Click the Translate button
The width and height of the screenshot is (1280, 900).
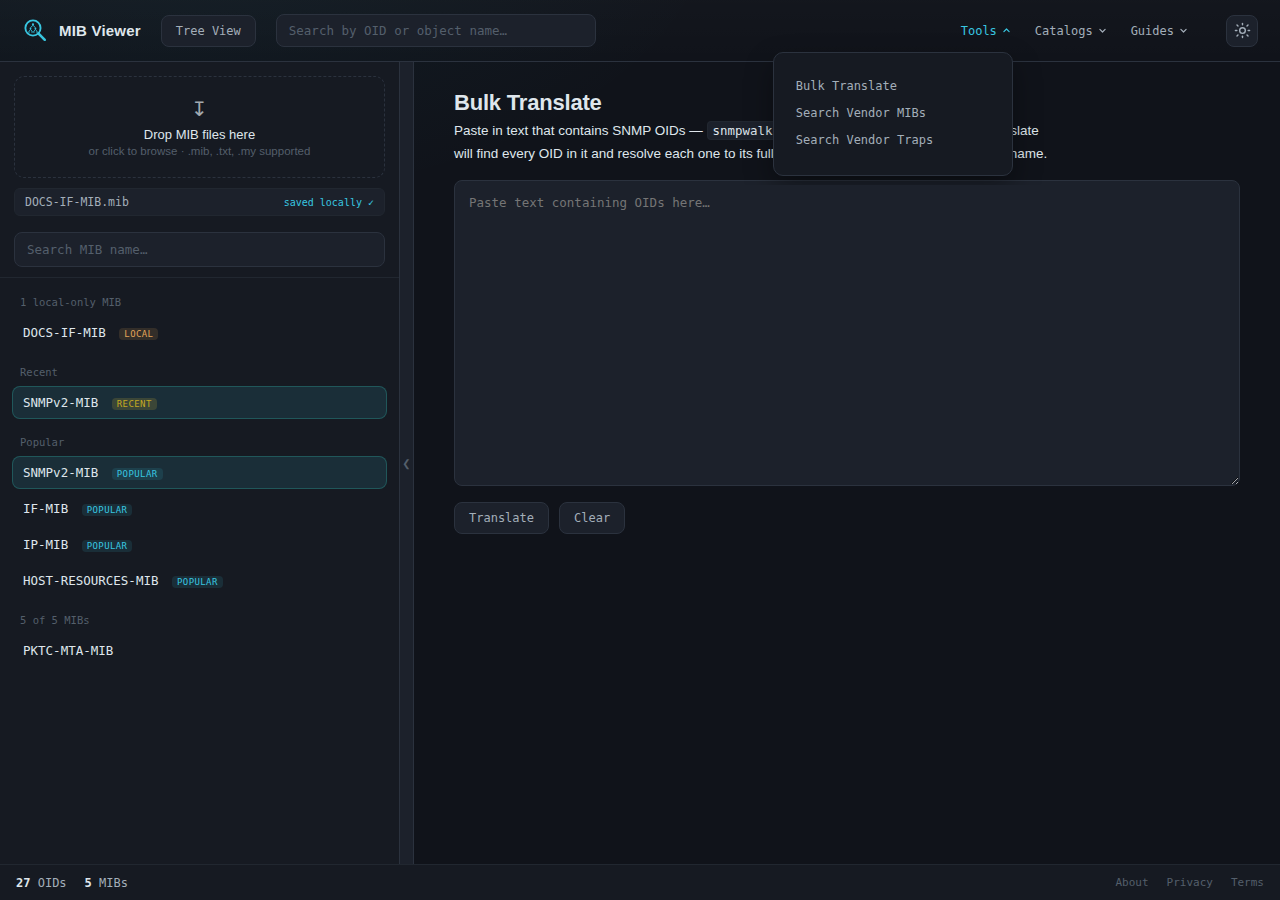tap(501, 518)
